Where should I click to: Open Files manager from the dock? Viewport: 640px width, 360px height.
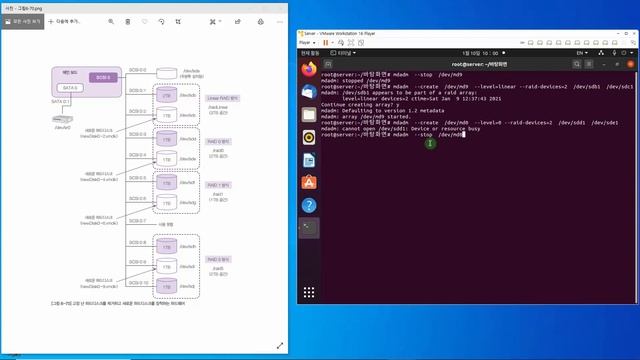[x=309, y=115]
